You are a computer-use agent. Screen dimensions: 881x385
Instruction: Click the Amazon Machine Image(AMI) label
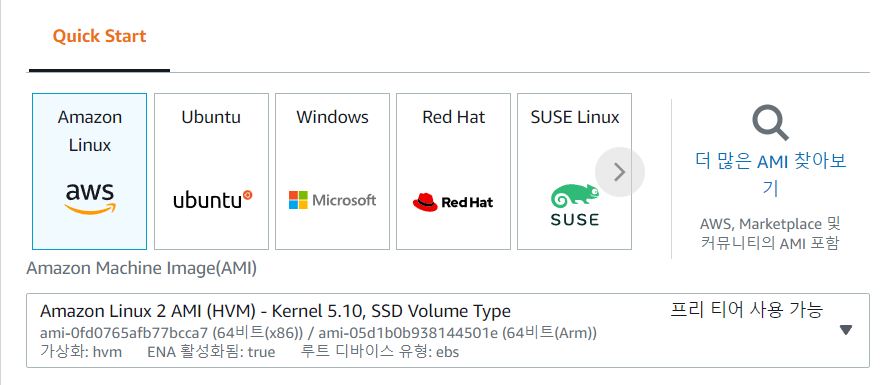[x=142, y=269]
